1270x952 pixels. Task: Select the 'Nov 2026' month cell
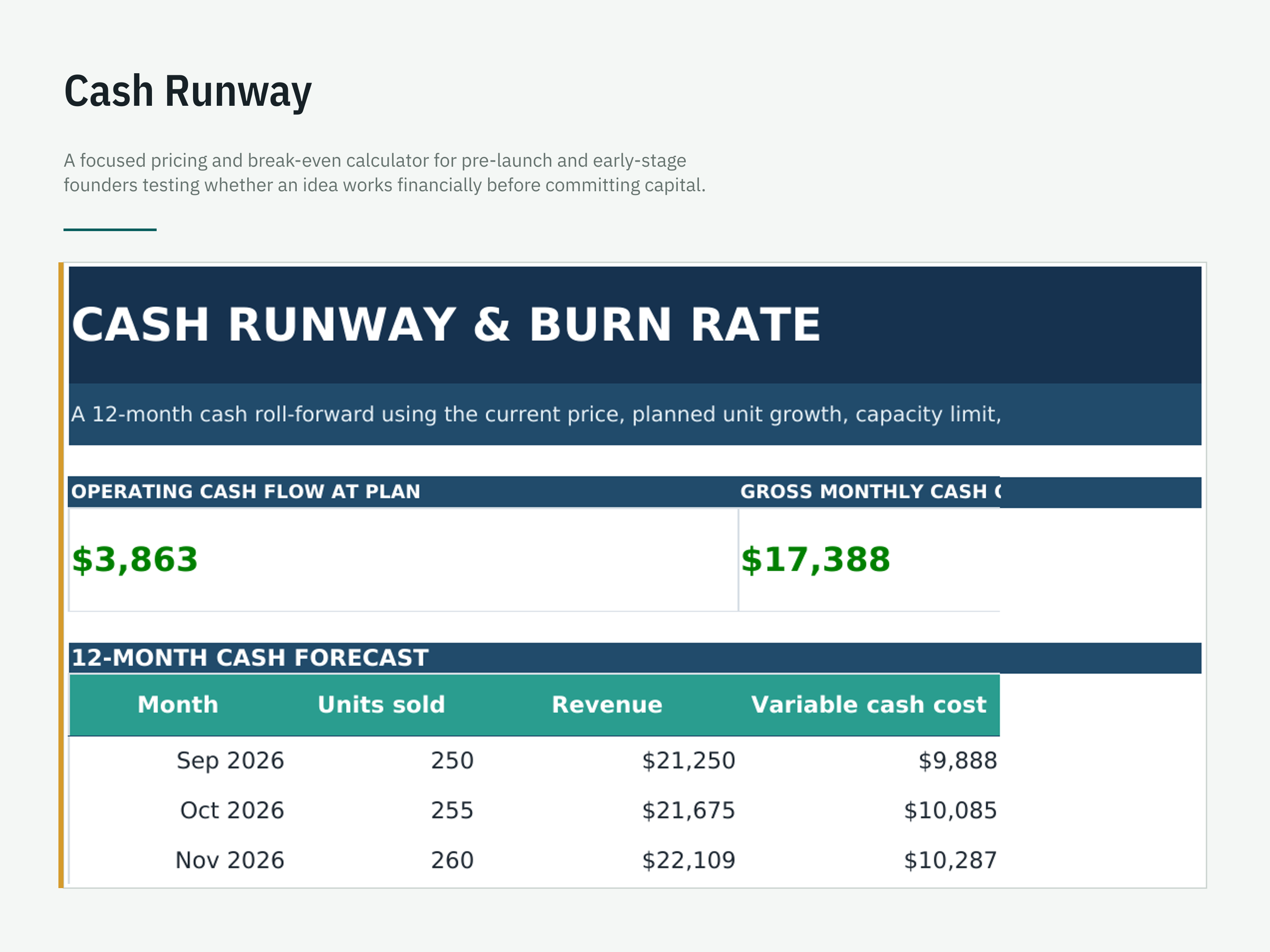(x=229, y=861)
